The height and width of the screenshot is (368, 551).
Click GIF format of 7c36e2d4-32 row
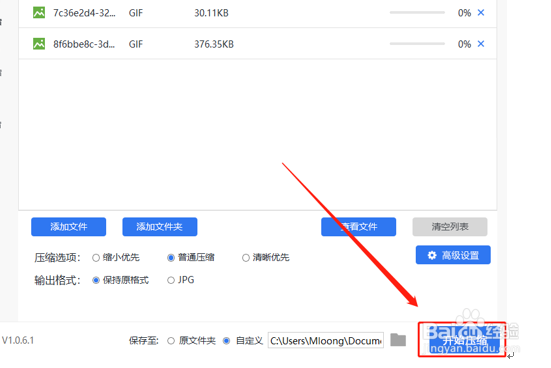click(x=136, y=13)
